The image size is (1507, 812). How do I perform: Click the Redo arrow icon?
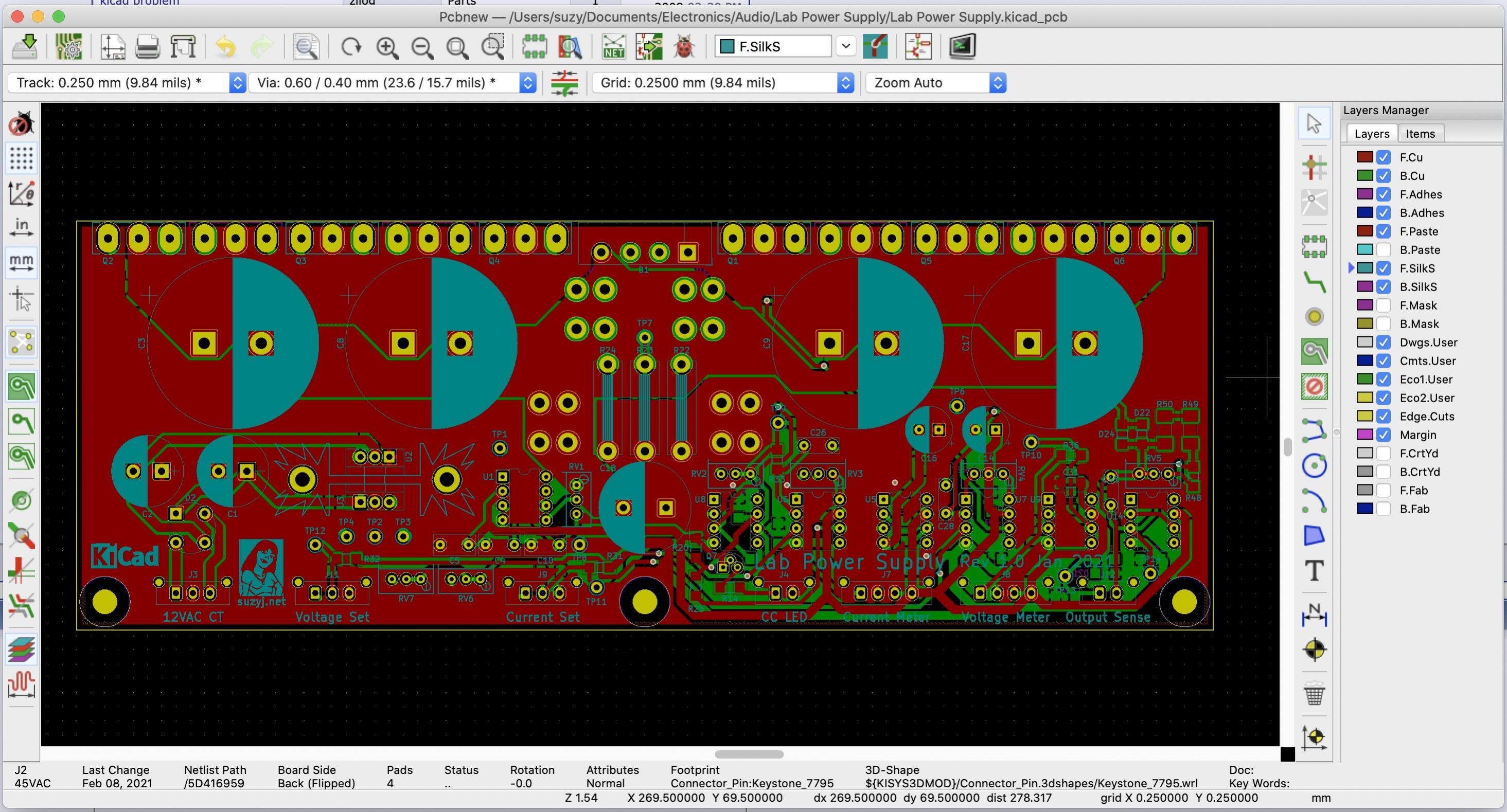pos(261,46)
